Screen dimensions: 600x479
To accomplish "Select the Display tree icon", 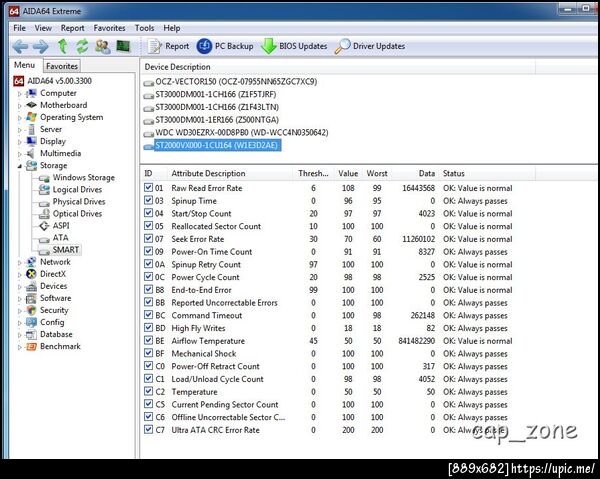I will click(31, 142).
